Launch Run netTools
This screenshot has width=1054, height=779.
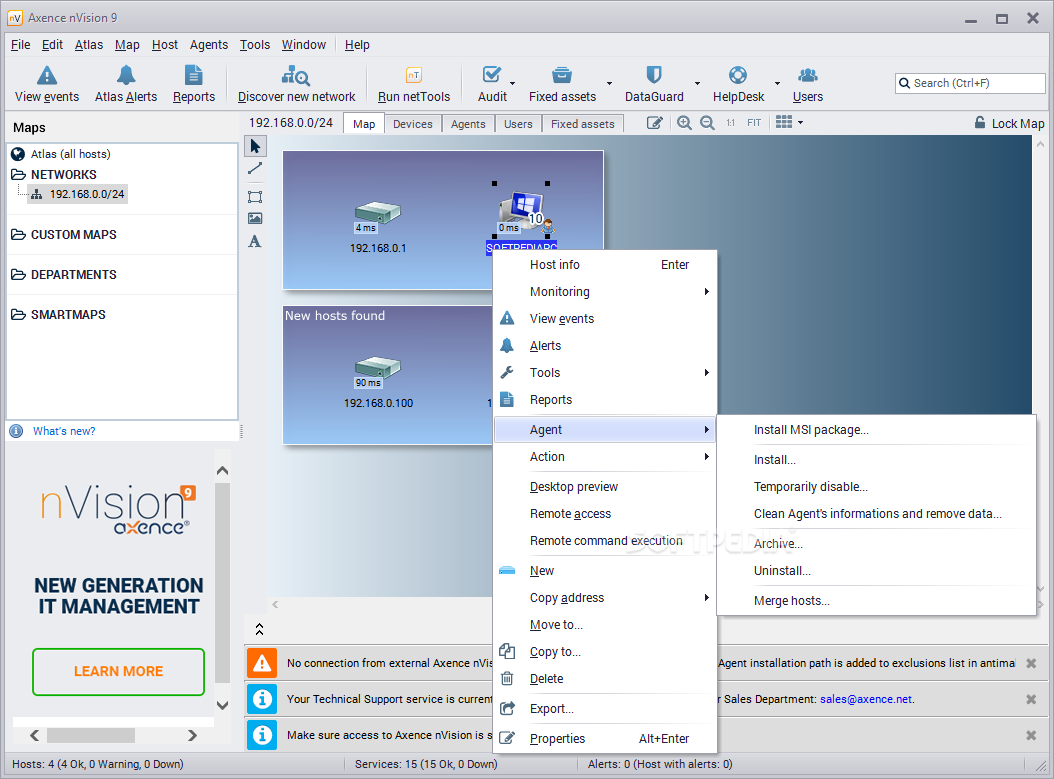click(413, 84)
